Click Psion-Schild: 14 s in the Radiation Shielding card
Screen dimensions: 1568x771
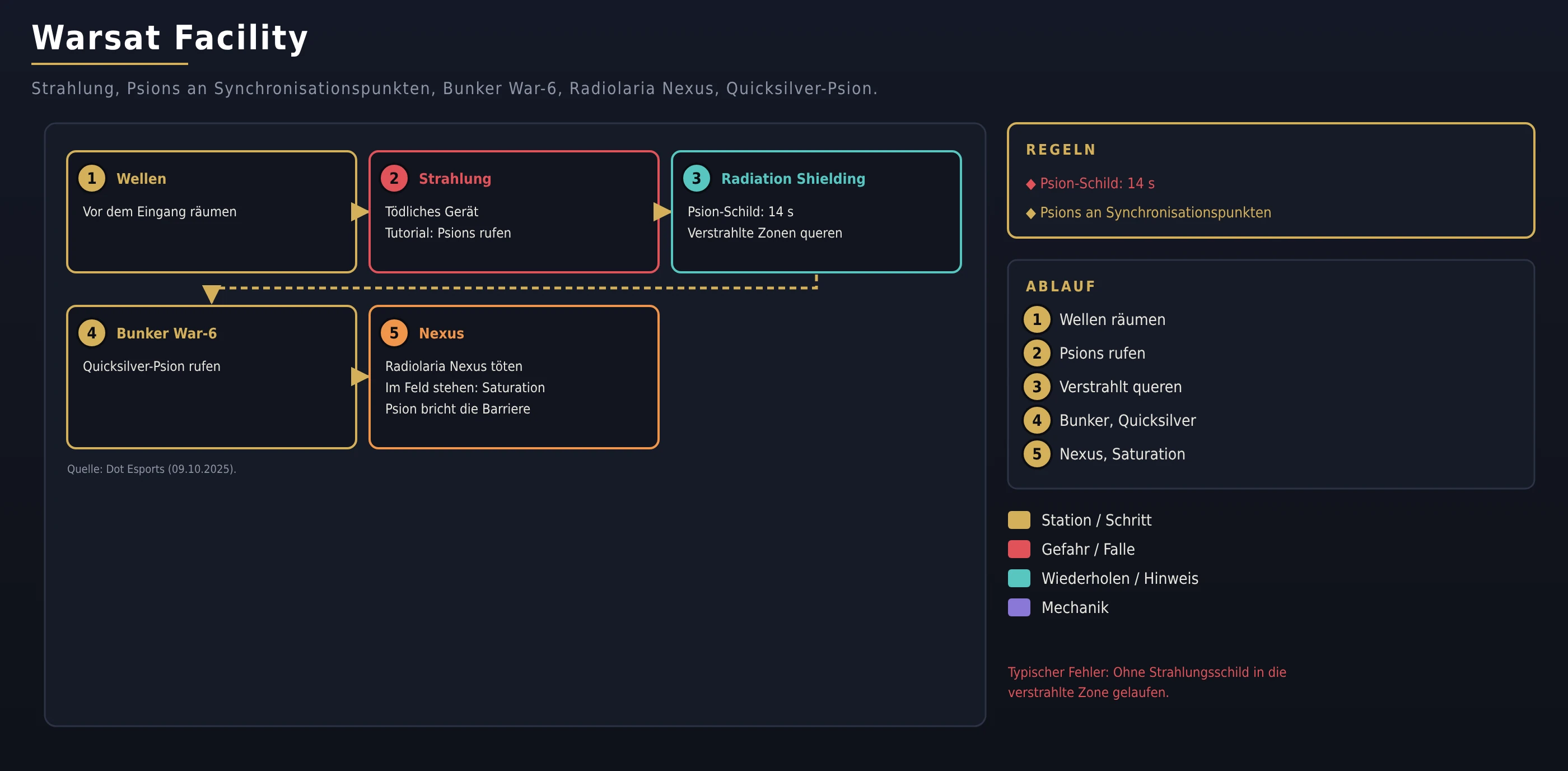[740, 212]
